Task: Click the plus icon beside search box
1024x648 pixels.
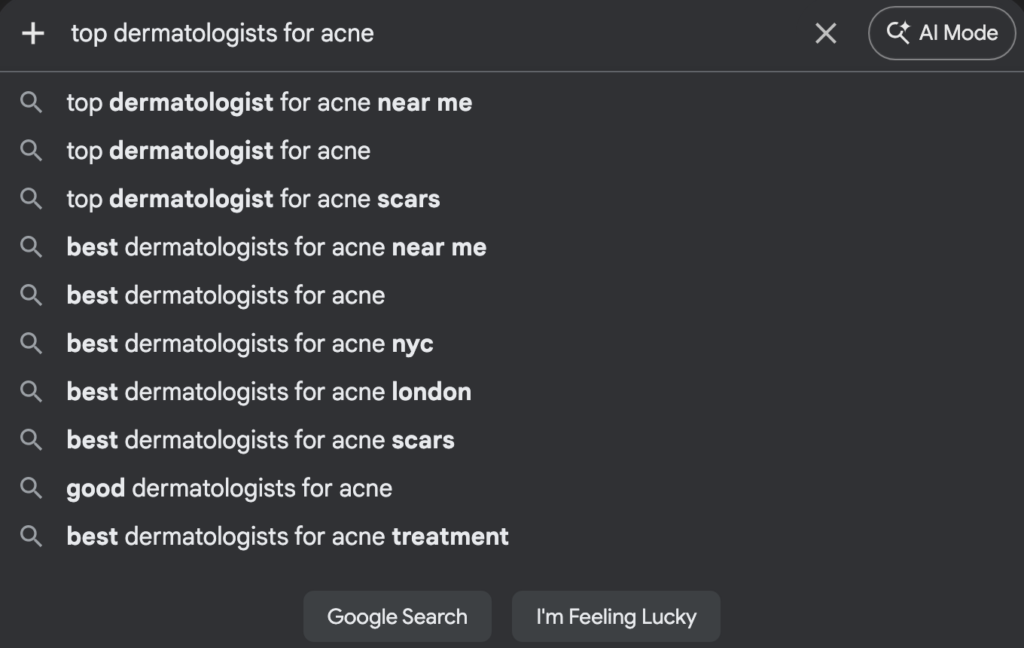Action: [x=33, y=33]
